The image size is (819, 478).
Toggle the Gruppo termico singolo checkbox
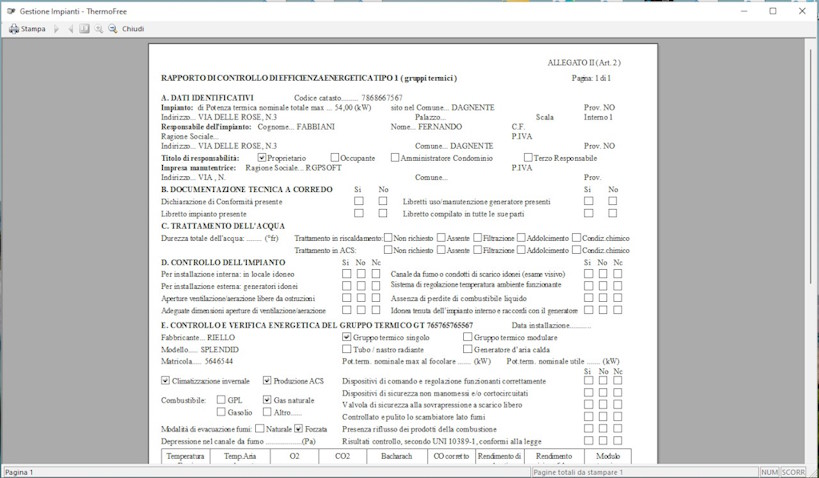click(346, 337)
